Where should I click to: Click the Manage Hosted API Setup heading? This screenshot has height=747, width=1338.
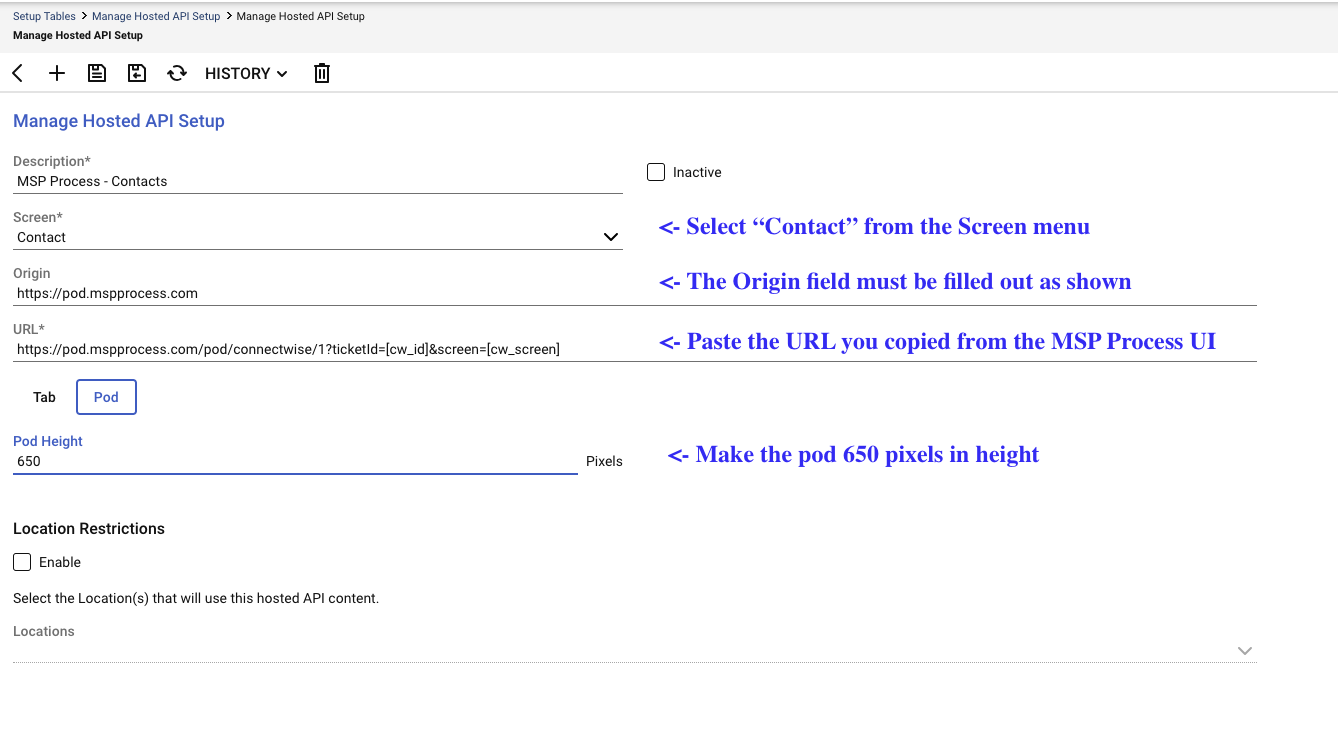119,121
